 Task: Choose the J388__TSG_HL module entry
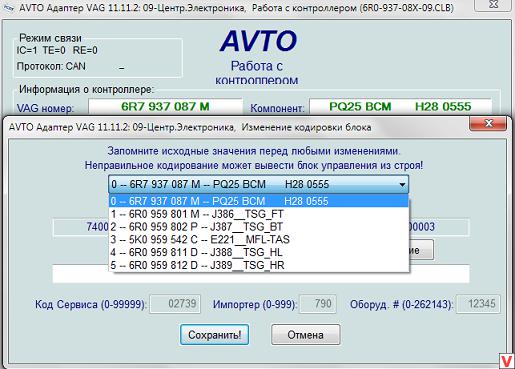tap(259, 252)
